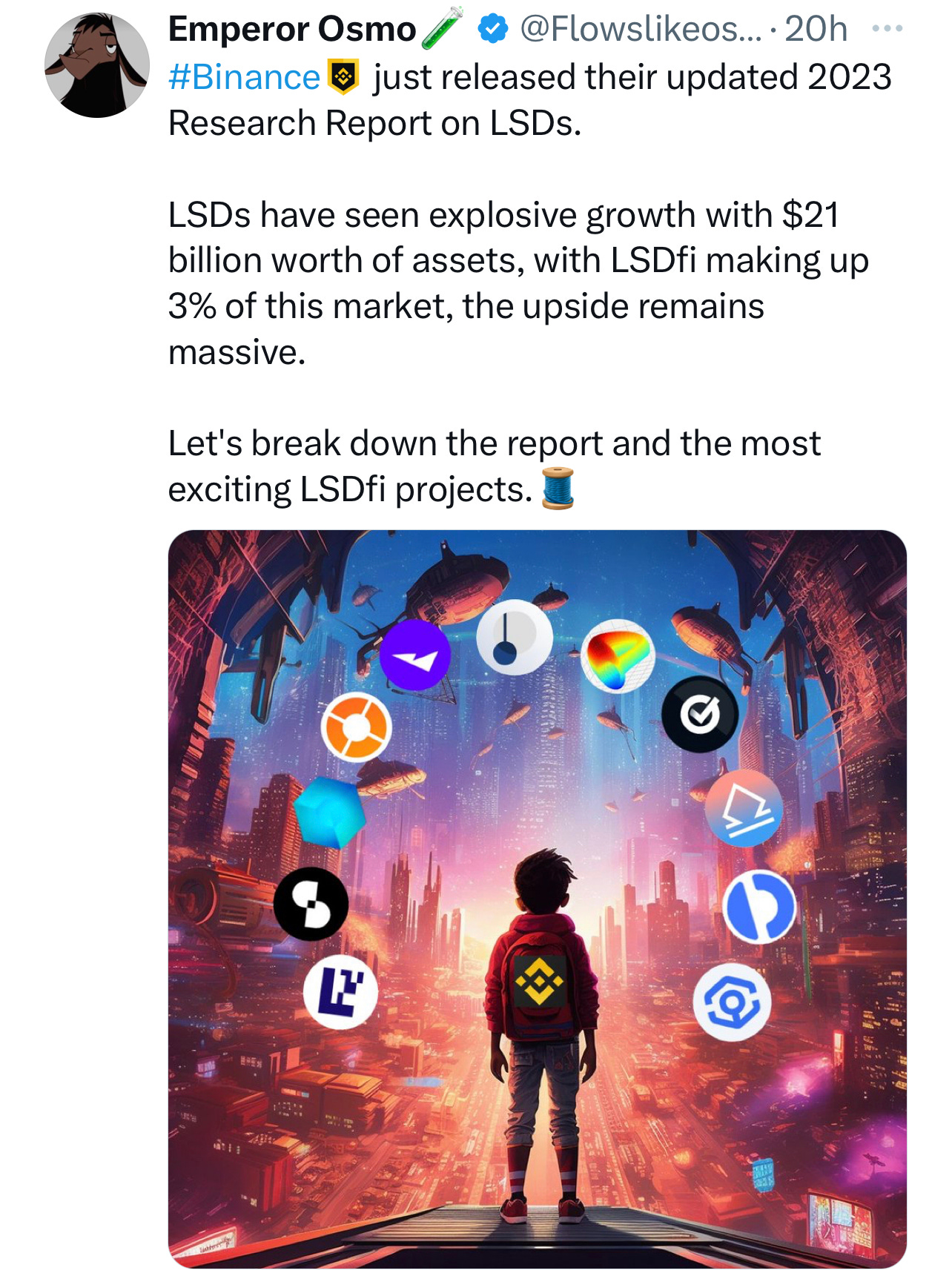The width and height of the screenshot is (952, 1276).
Task: Click the cyan hexagon gem logo
Action: coord(330,812)
